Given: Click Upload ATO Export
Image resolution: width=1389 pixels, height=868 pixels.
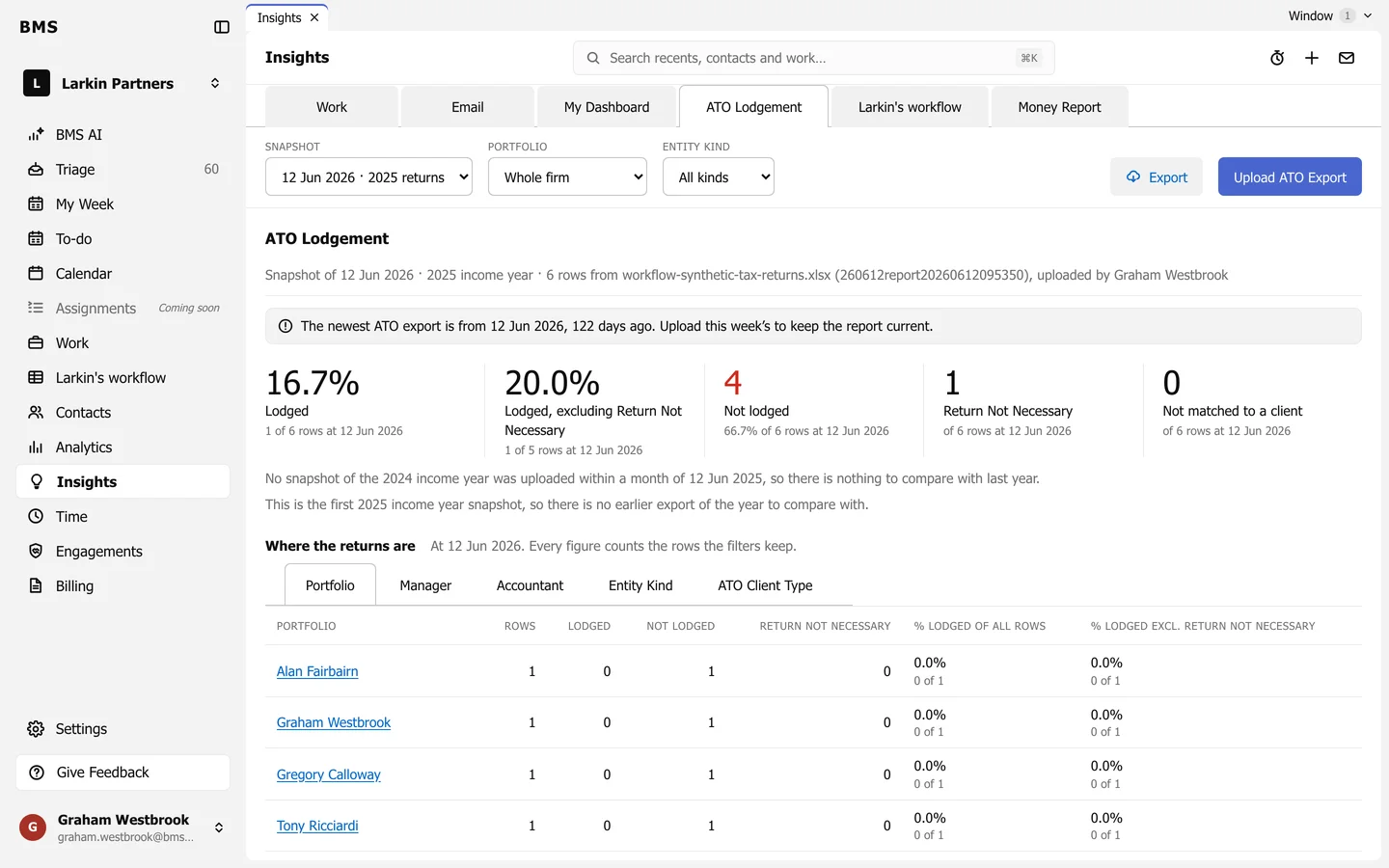Looking at the screenshot, I should 1290,176.
